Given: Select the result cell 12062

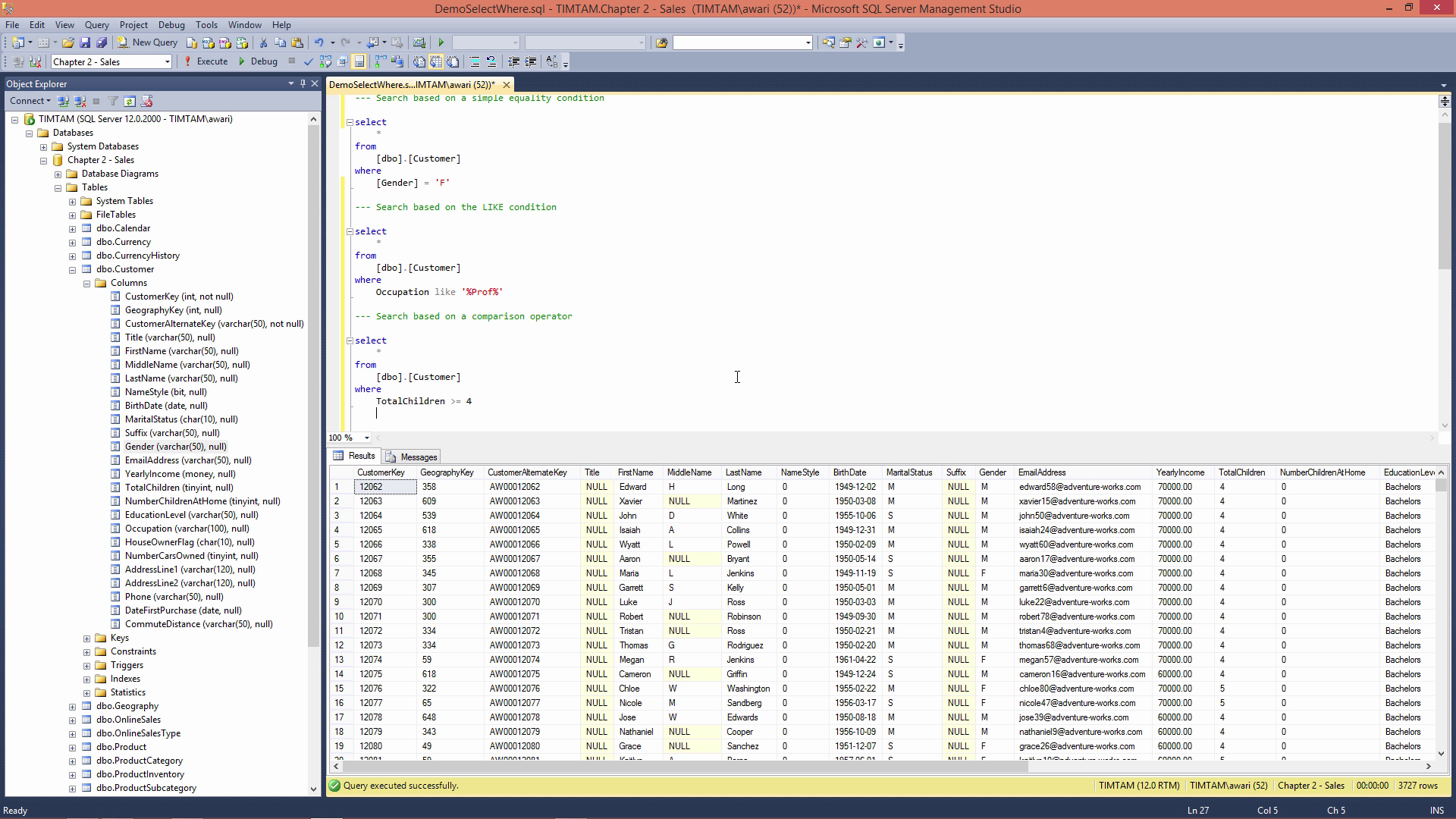Looking at the screenshot, I should pyautogui.click(x=385, y=487).
